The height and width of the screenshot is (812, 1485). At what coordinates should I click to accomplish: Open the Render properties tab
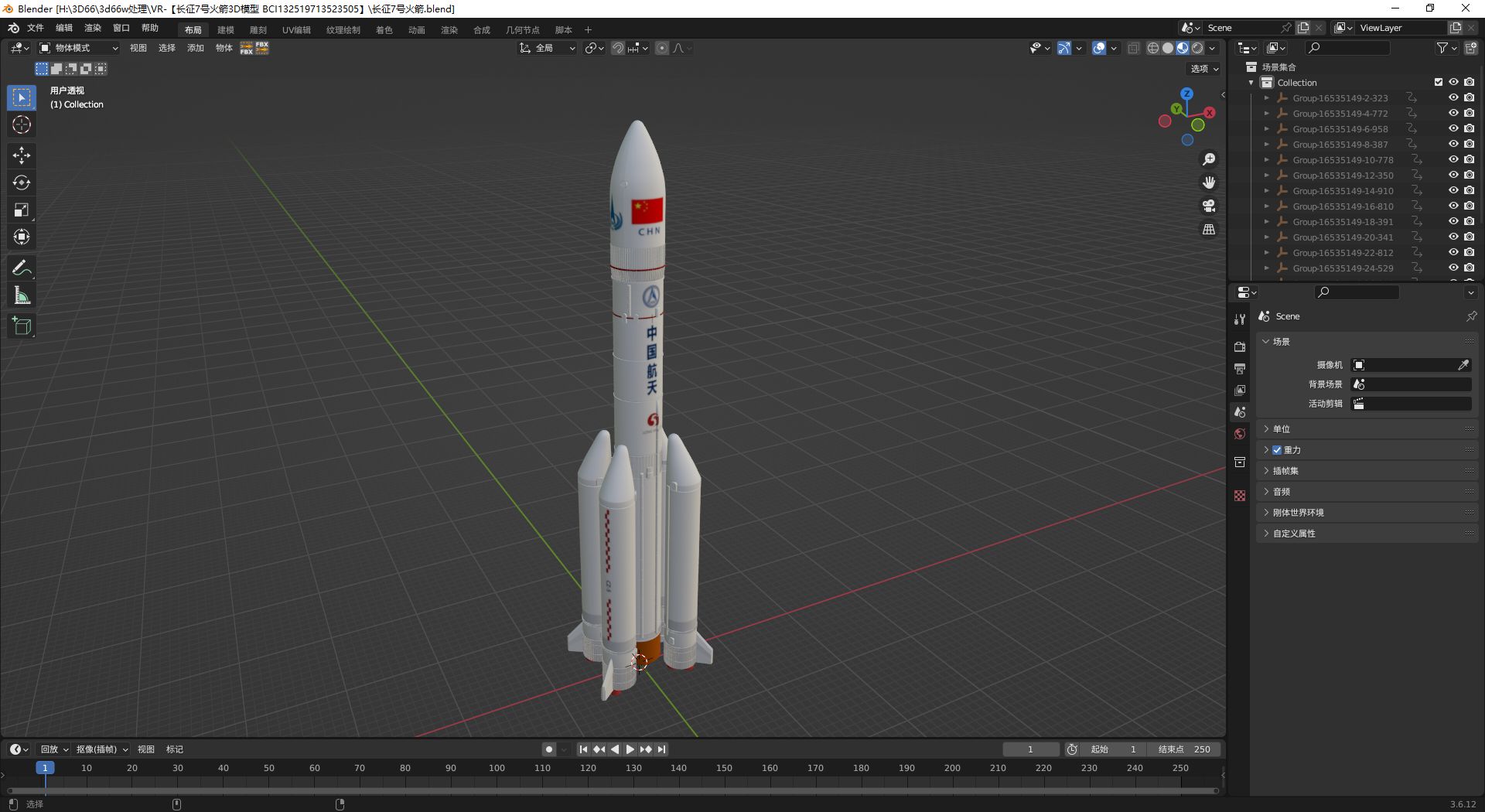tap(1240, 346)
